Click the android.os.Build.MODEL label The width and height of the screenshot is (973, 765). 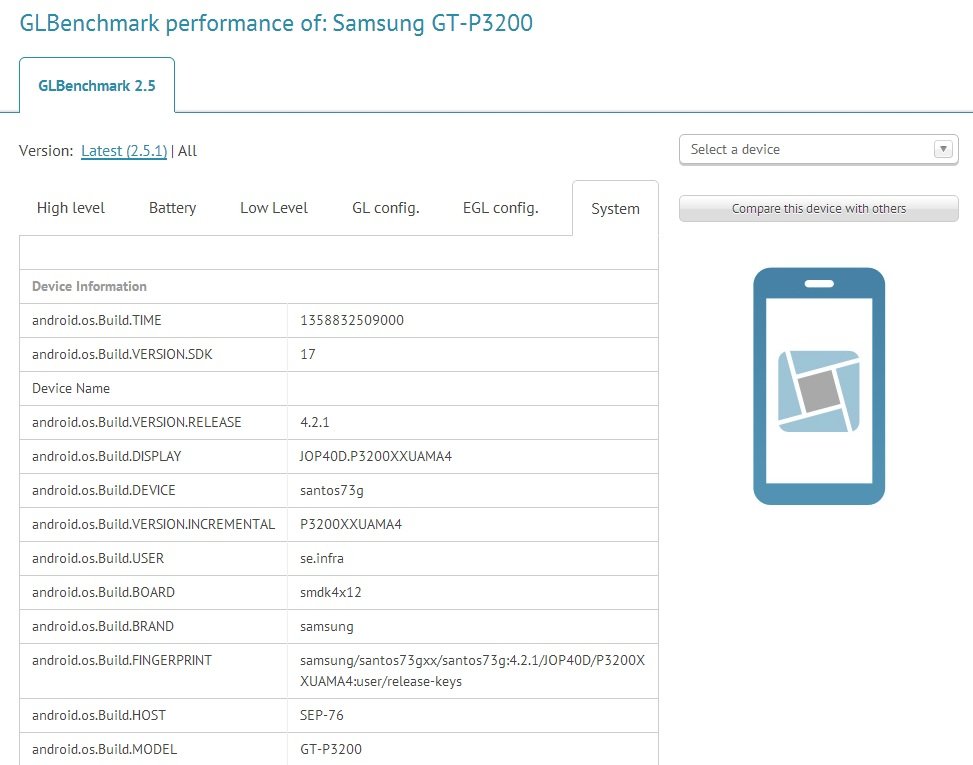(x=105, y=749)
